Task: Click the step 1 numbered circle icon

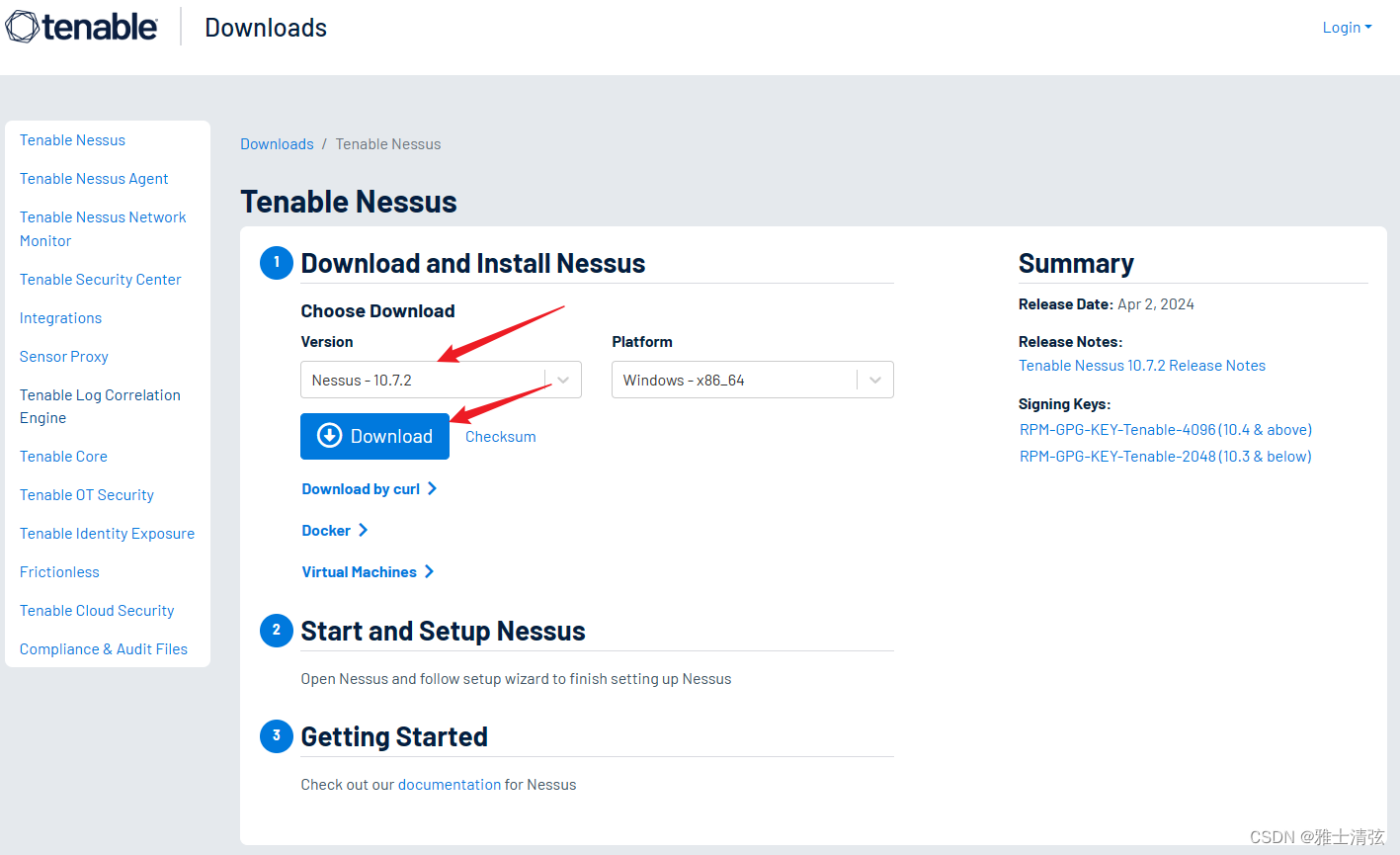Action: click(277, 263)
